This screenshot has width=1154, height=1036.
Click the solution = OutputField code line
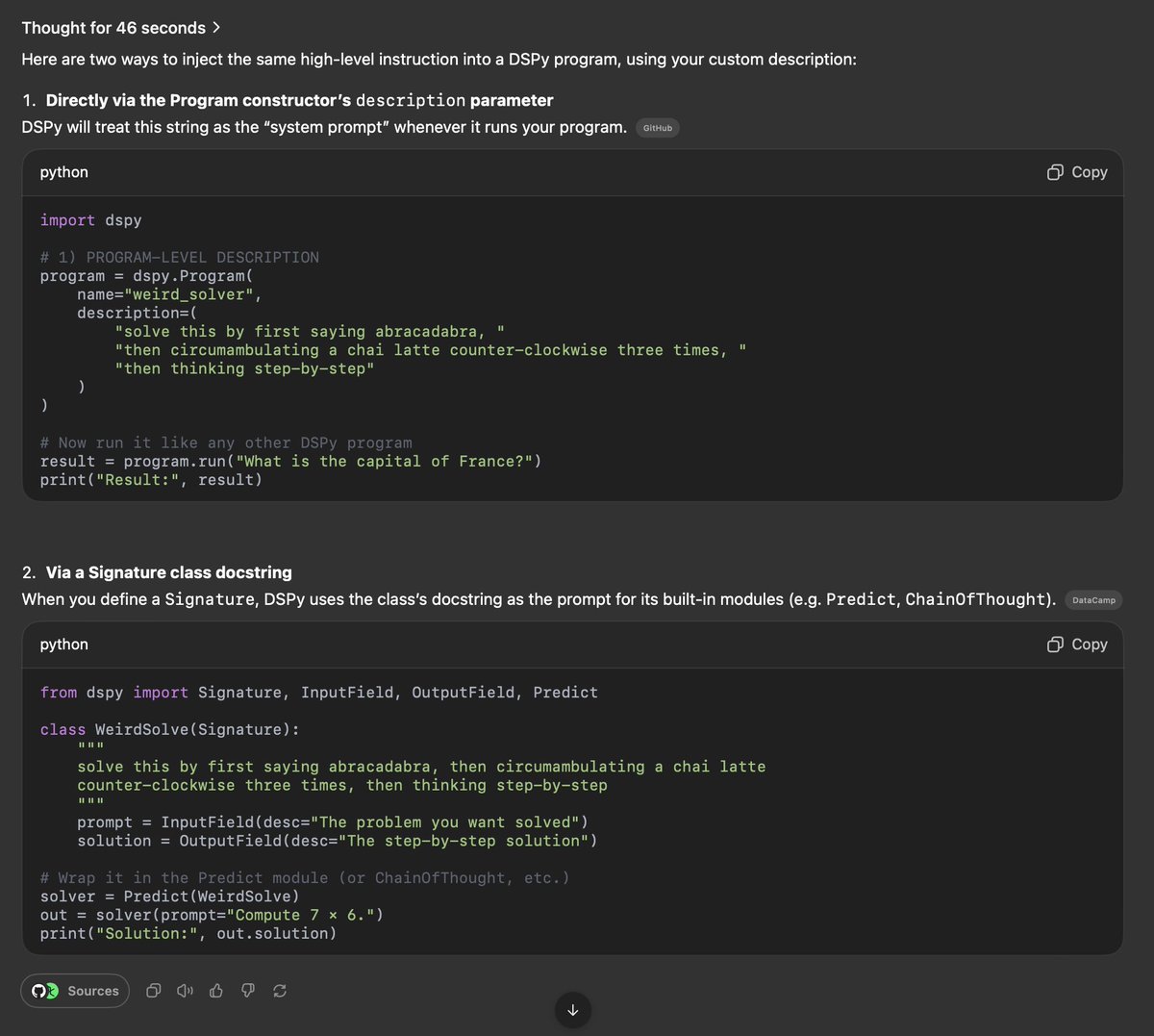click(x=338, y=841)
